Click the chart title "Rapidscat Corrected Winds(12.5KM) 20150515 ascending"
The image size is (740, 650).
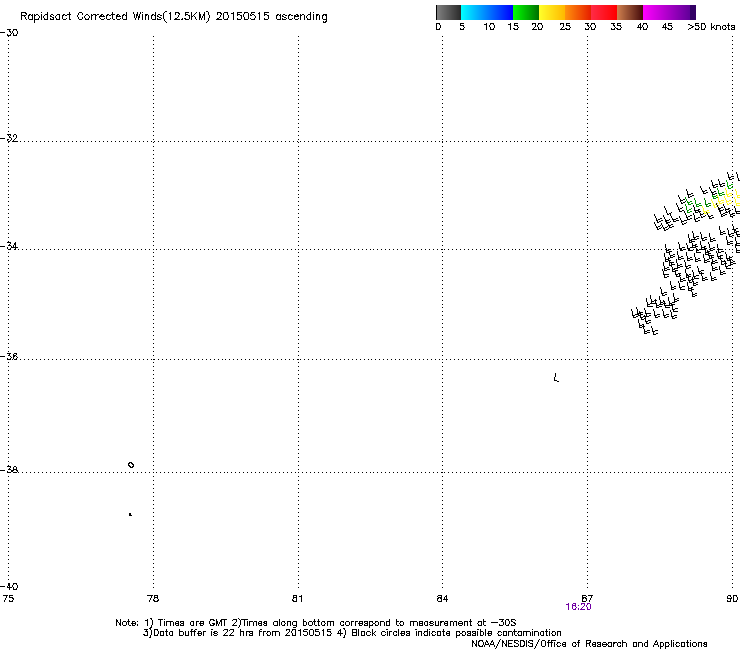pyautogui.click(x=174, y=17)
